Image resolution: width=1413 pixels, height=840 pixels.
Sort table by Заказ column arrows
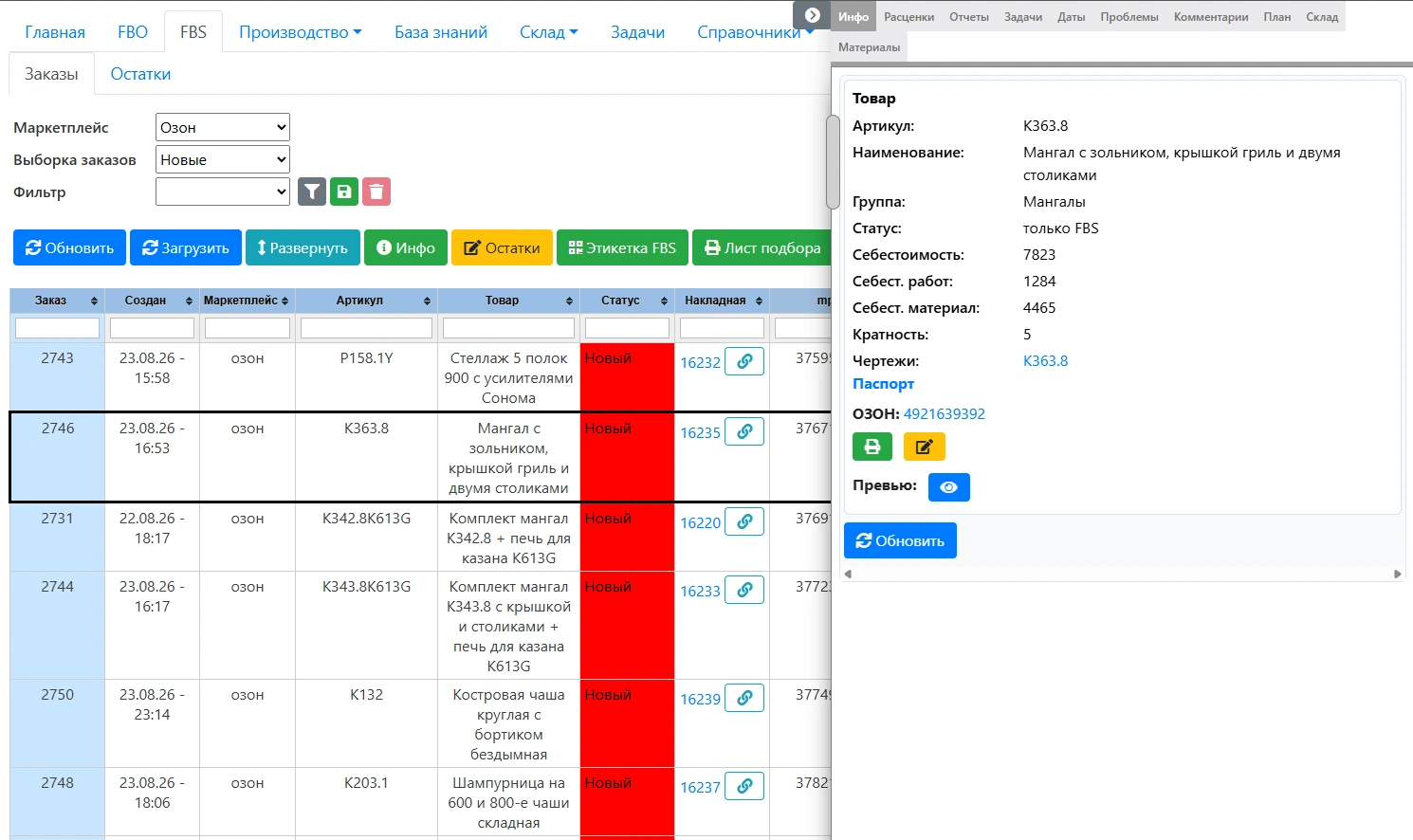94,301
